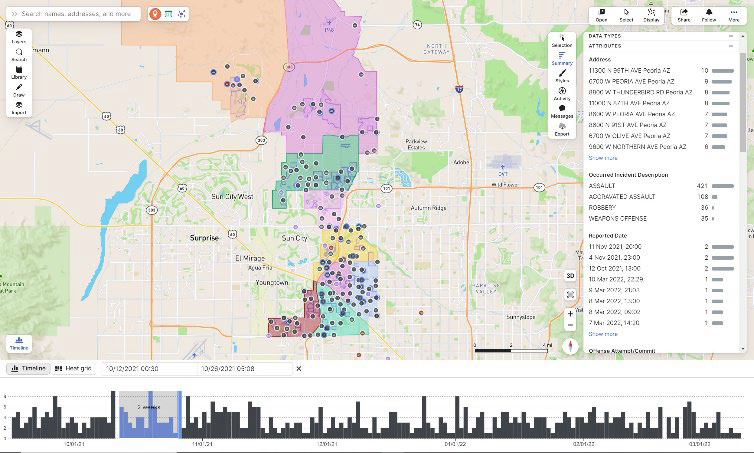
Task: Click Show more under Address list
Action: tap(603, 158)
